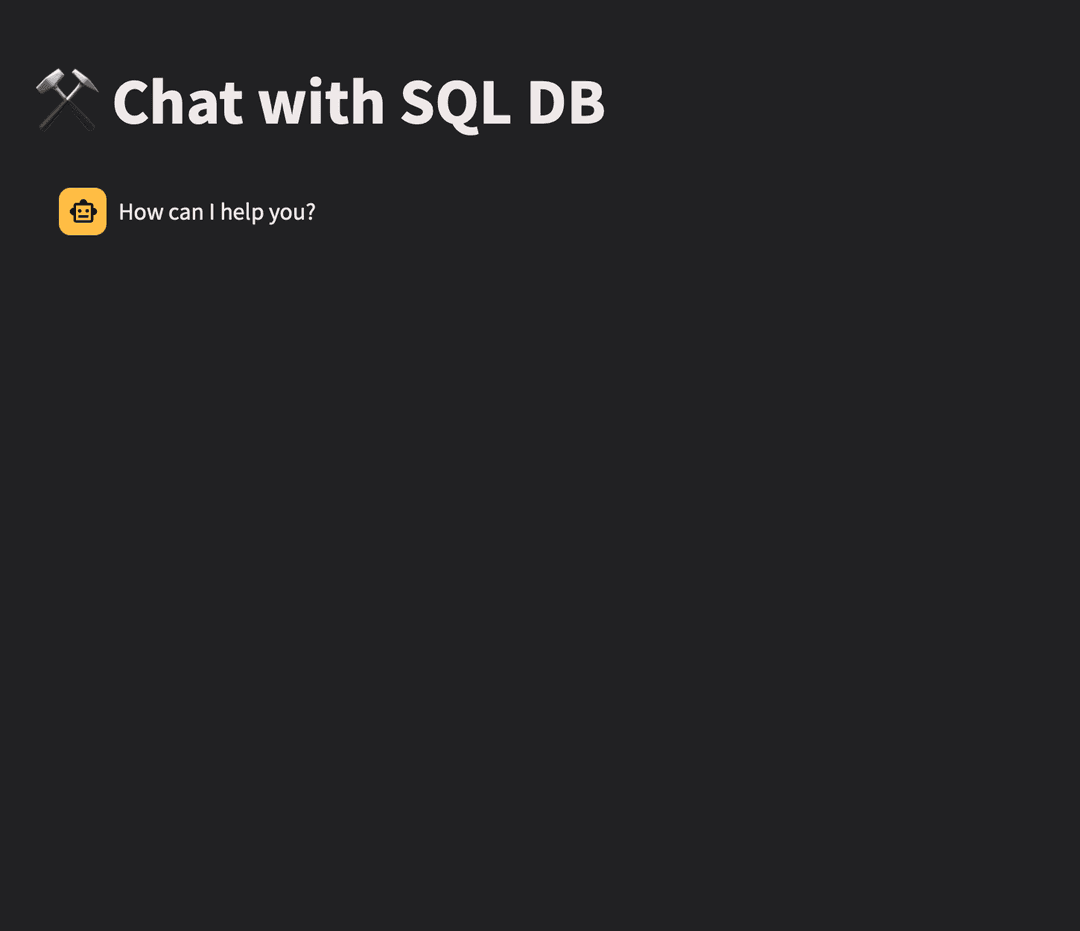1080x931 pixels.
Task: Click the pick head of the title emoji
Action: pyautogui.click(x=87, y=81)
